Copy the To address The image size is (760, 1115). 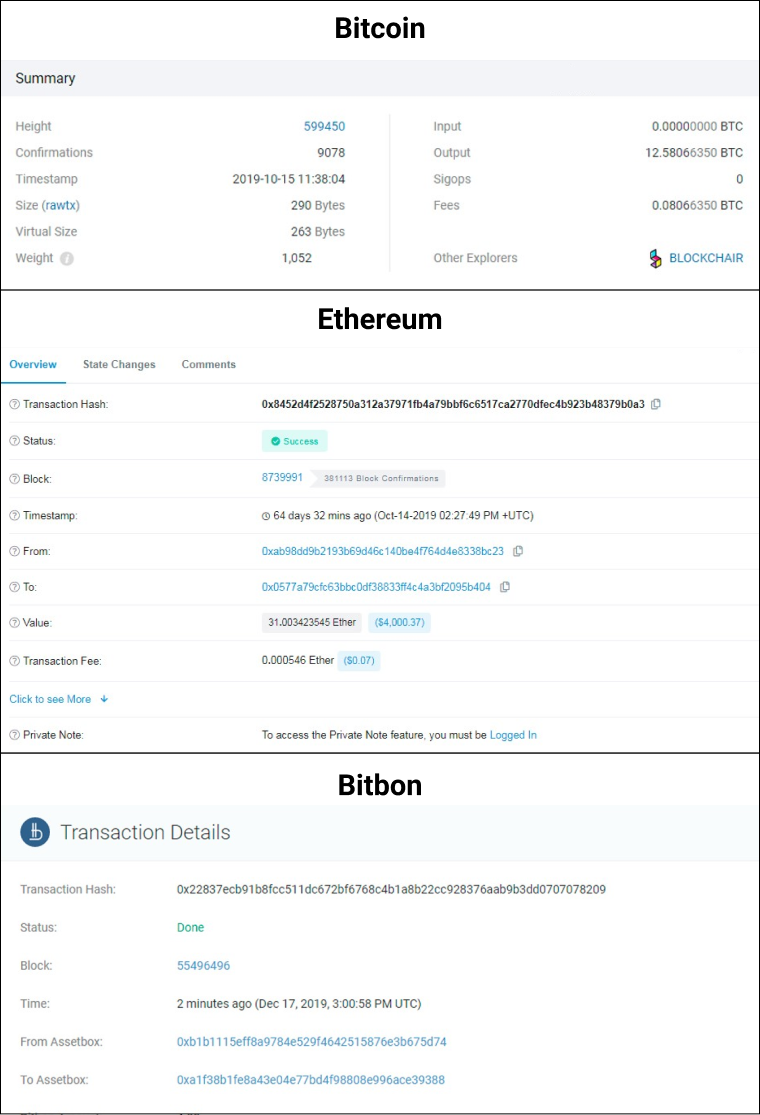(505, 587)
